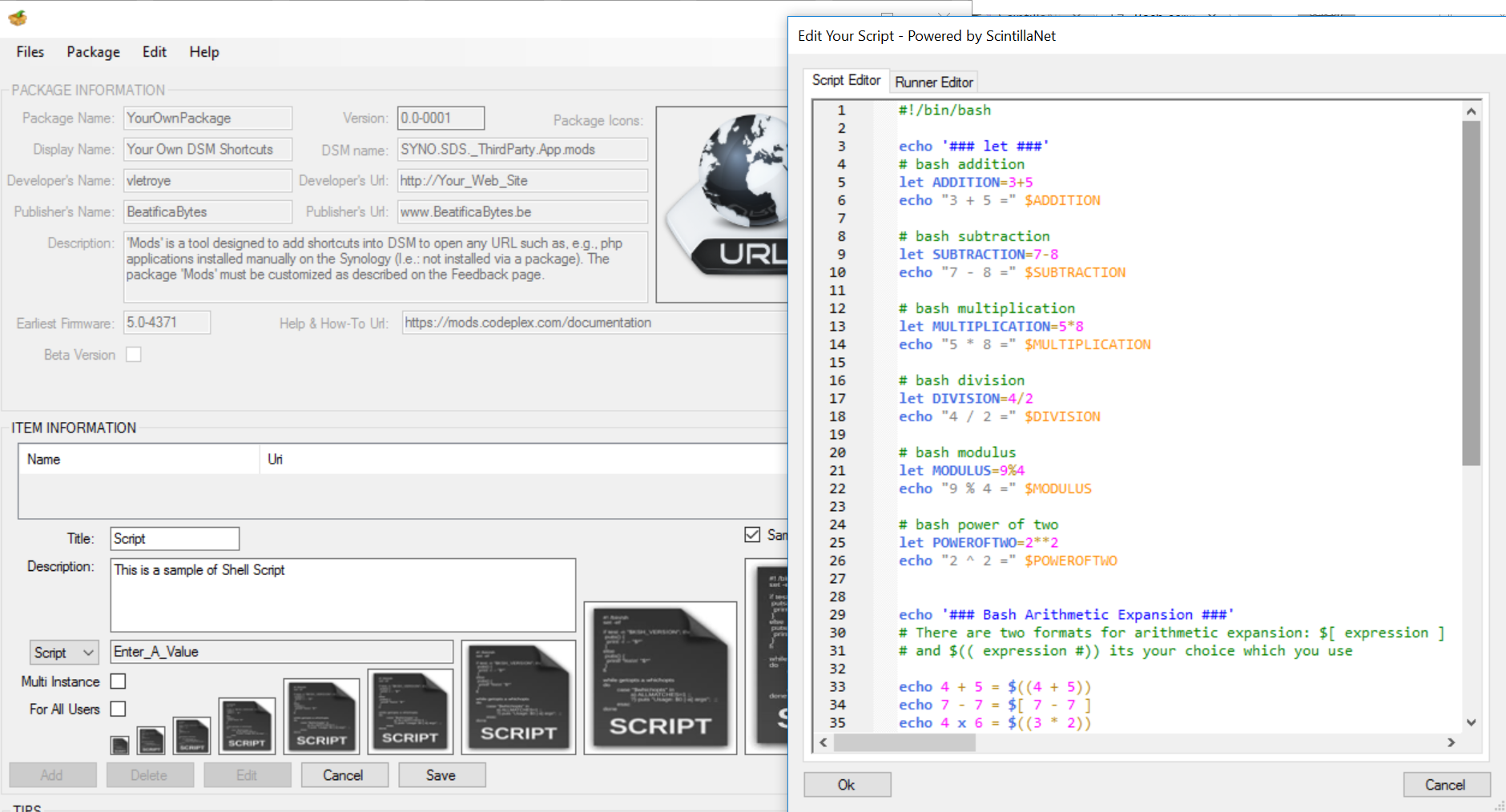
Task: Click the third-smallest Script icon thumbnail
Action: click(191, 736)
